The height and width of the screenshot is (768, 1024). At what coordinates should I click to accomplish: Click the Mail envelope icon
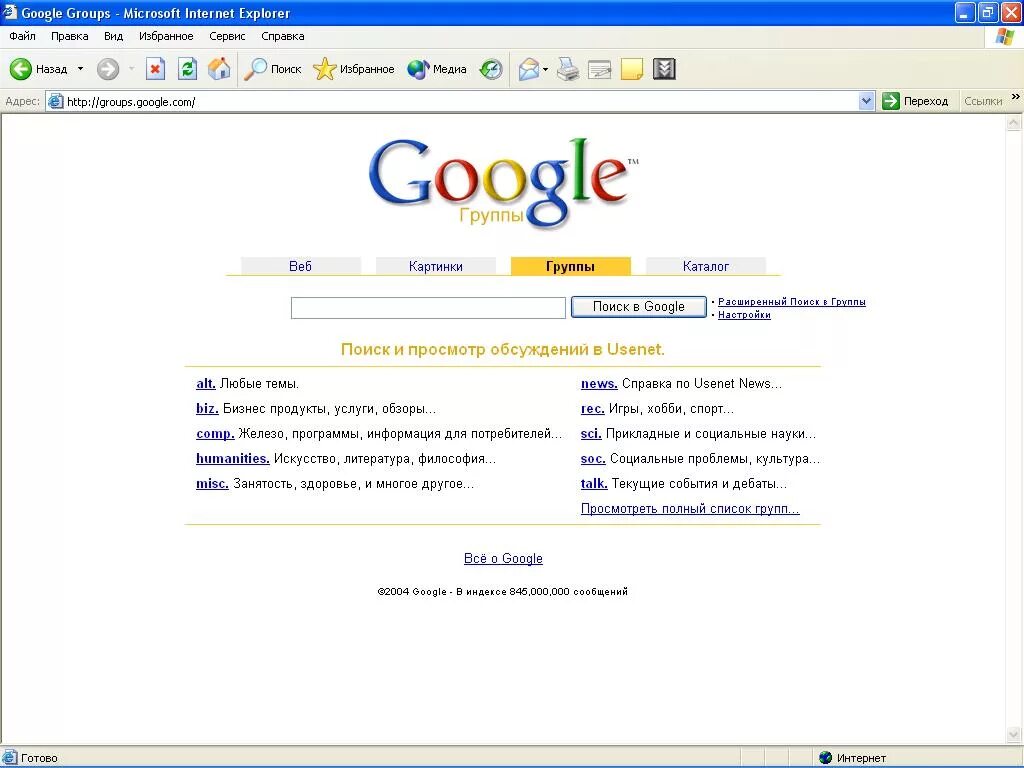[x=528, y=69]
